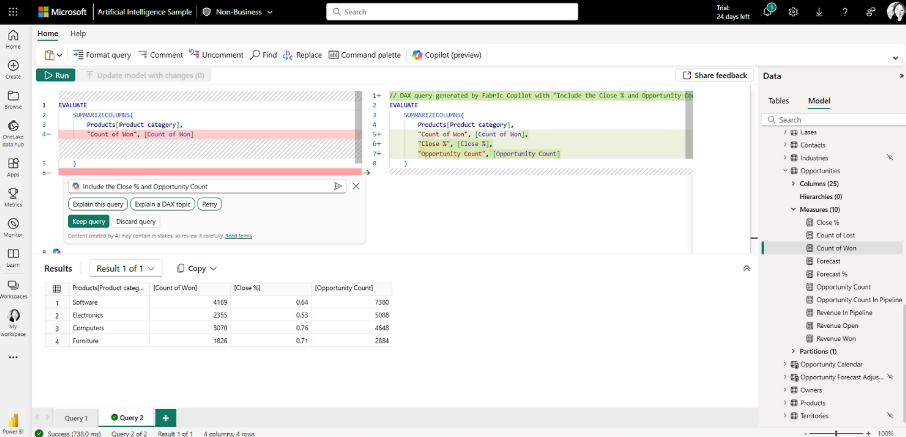
Task: Close the Copilot inline prompt
Action: point(356,186)
